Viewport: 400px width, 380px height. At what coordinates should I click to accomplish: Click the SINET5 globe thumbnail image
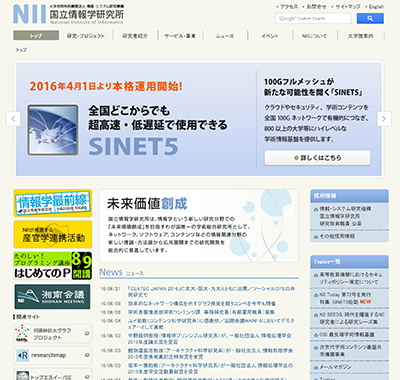53,130
